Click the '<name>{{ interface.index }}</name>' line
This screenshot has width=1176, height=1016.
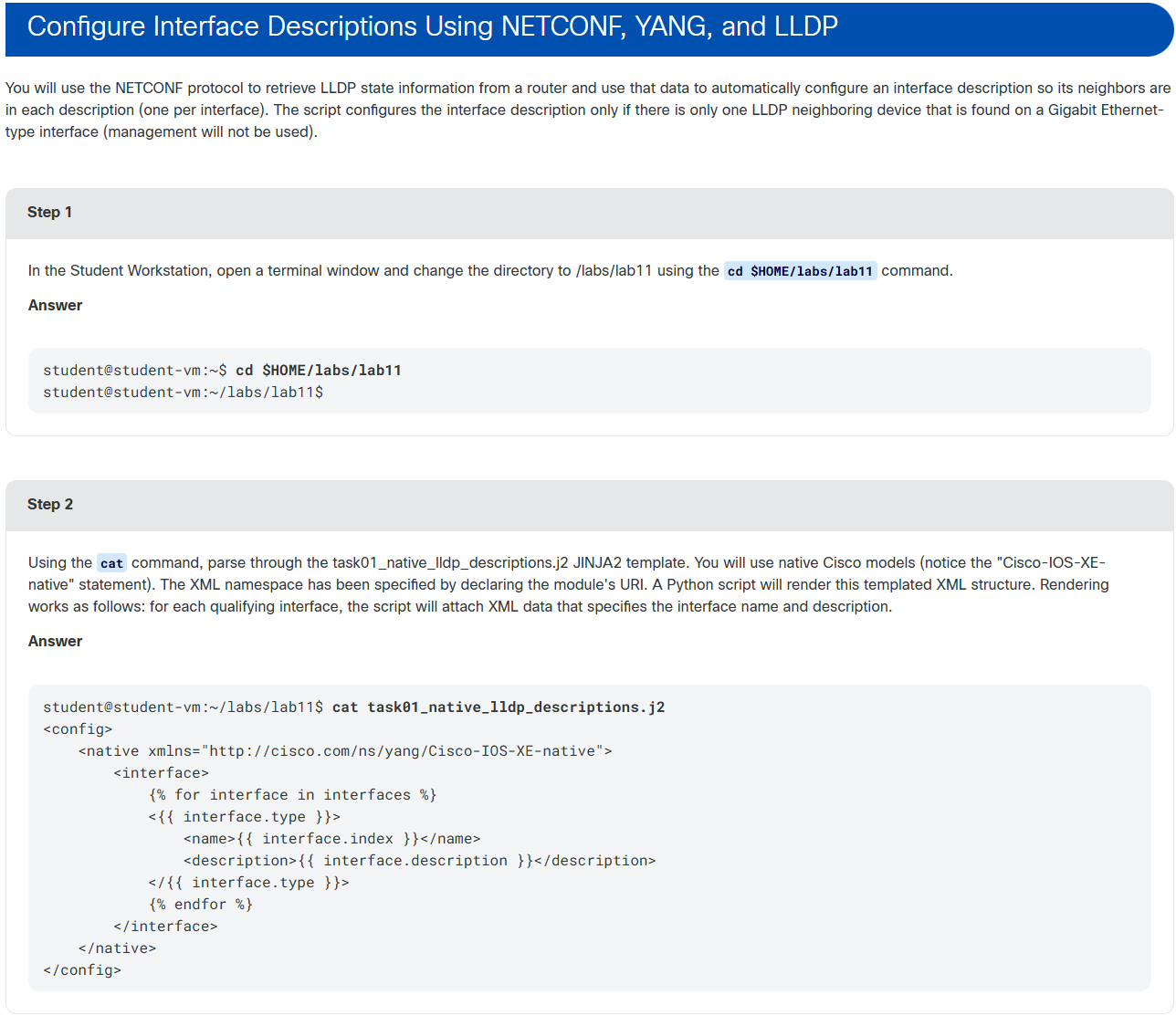click(331, 838)
